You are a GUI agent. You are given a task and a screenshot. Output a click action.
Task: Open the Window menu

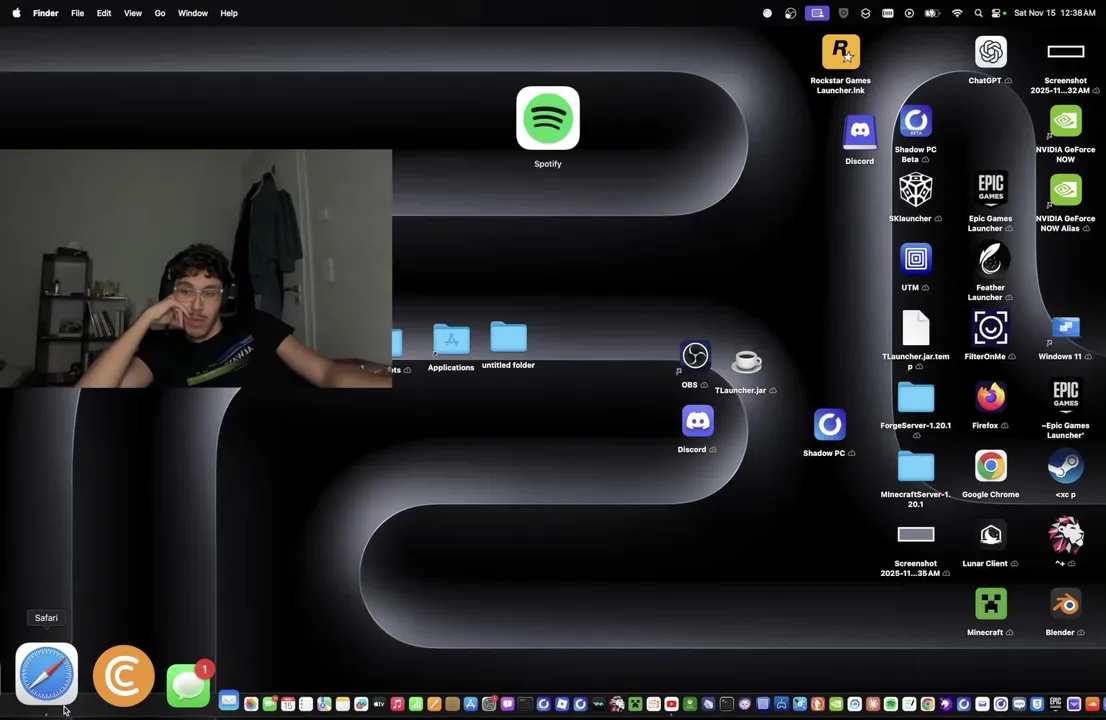193,13
